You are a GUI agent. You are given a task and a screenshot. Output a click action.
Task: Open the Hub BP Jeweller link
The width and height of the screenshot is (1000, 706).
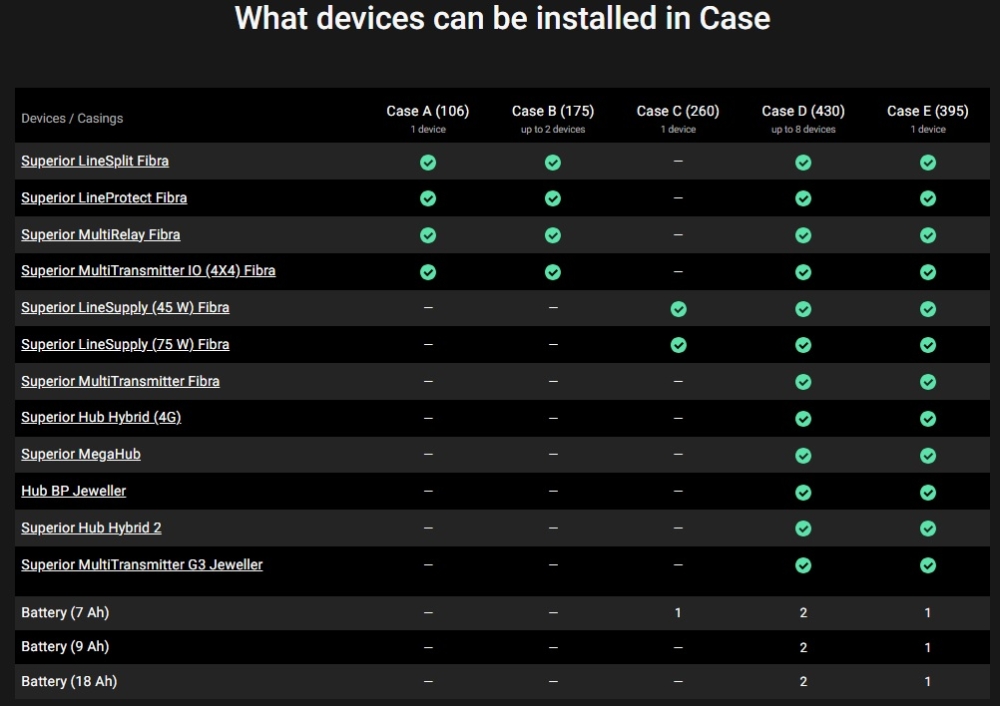(73, 491)
